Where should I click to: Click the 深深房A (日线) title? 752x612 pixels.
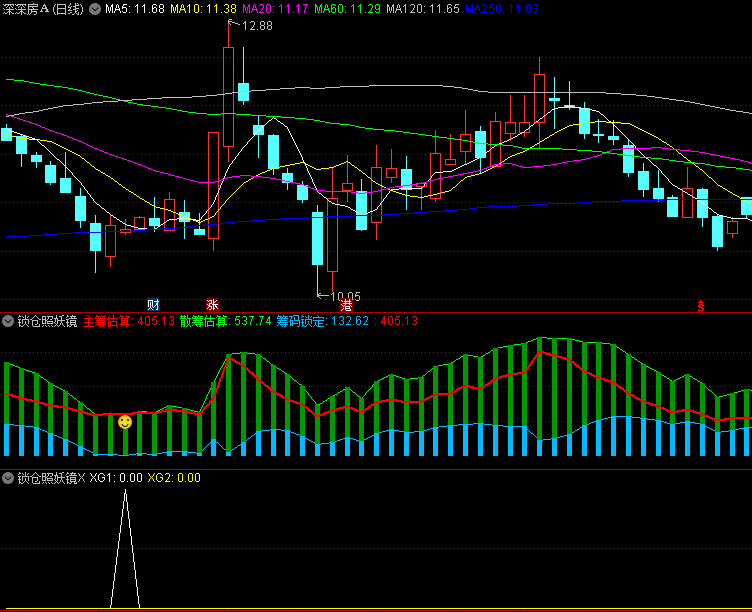click(x=43, y=9)
